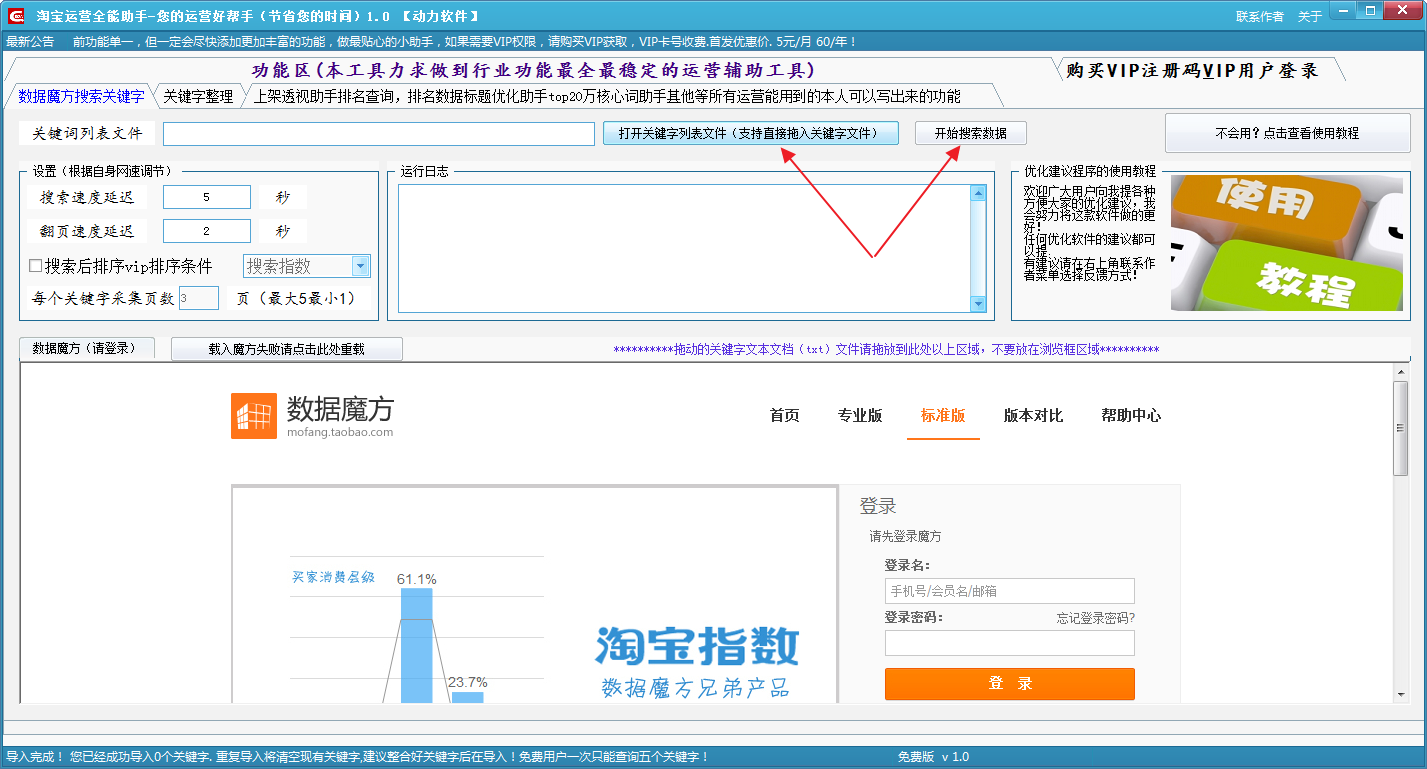Click the web page scrollbar down arrow
The height and width of the screenshot is (769, 1427).
(x=1400, y=694)
